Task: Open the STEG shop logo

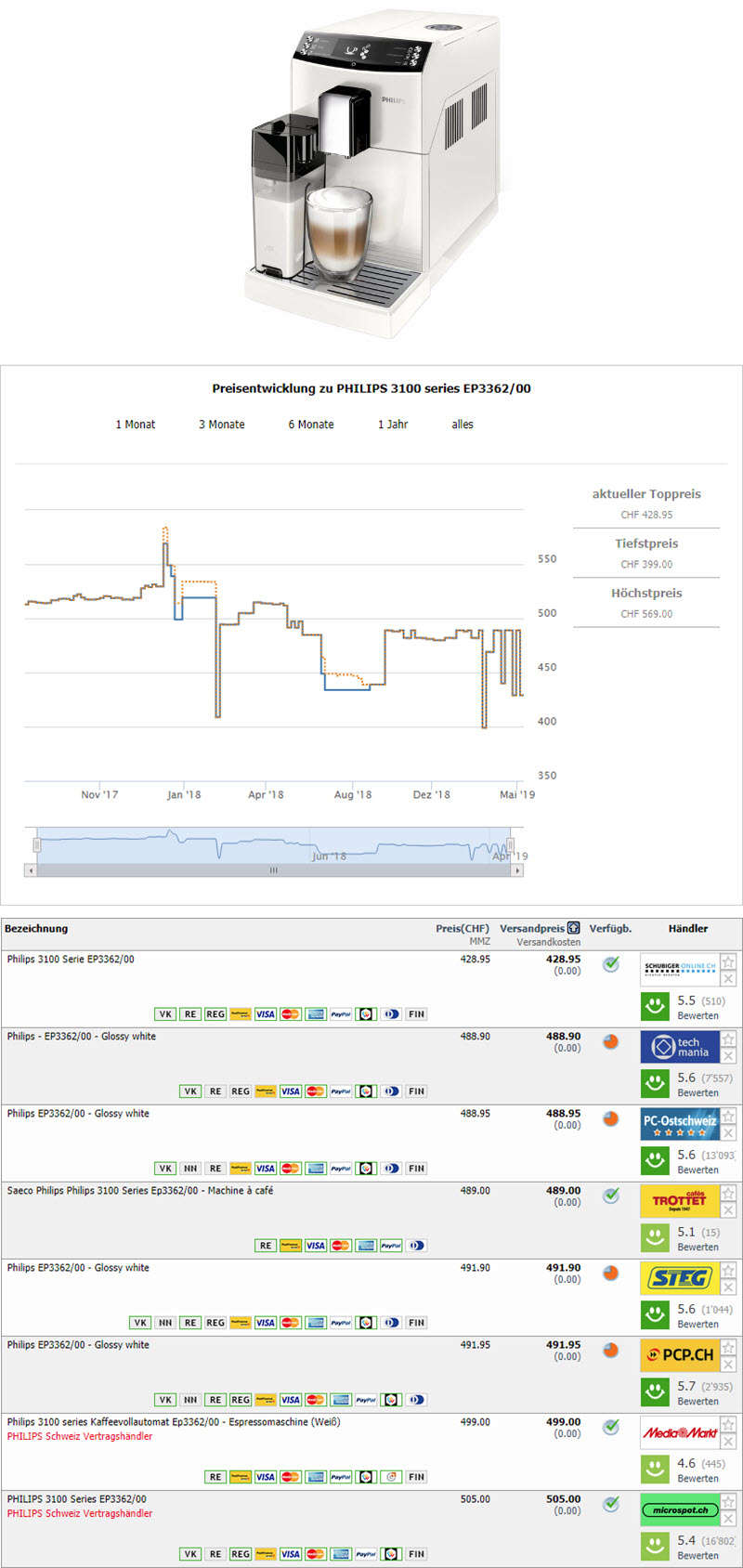Action: click(x=680, y=1278)
